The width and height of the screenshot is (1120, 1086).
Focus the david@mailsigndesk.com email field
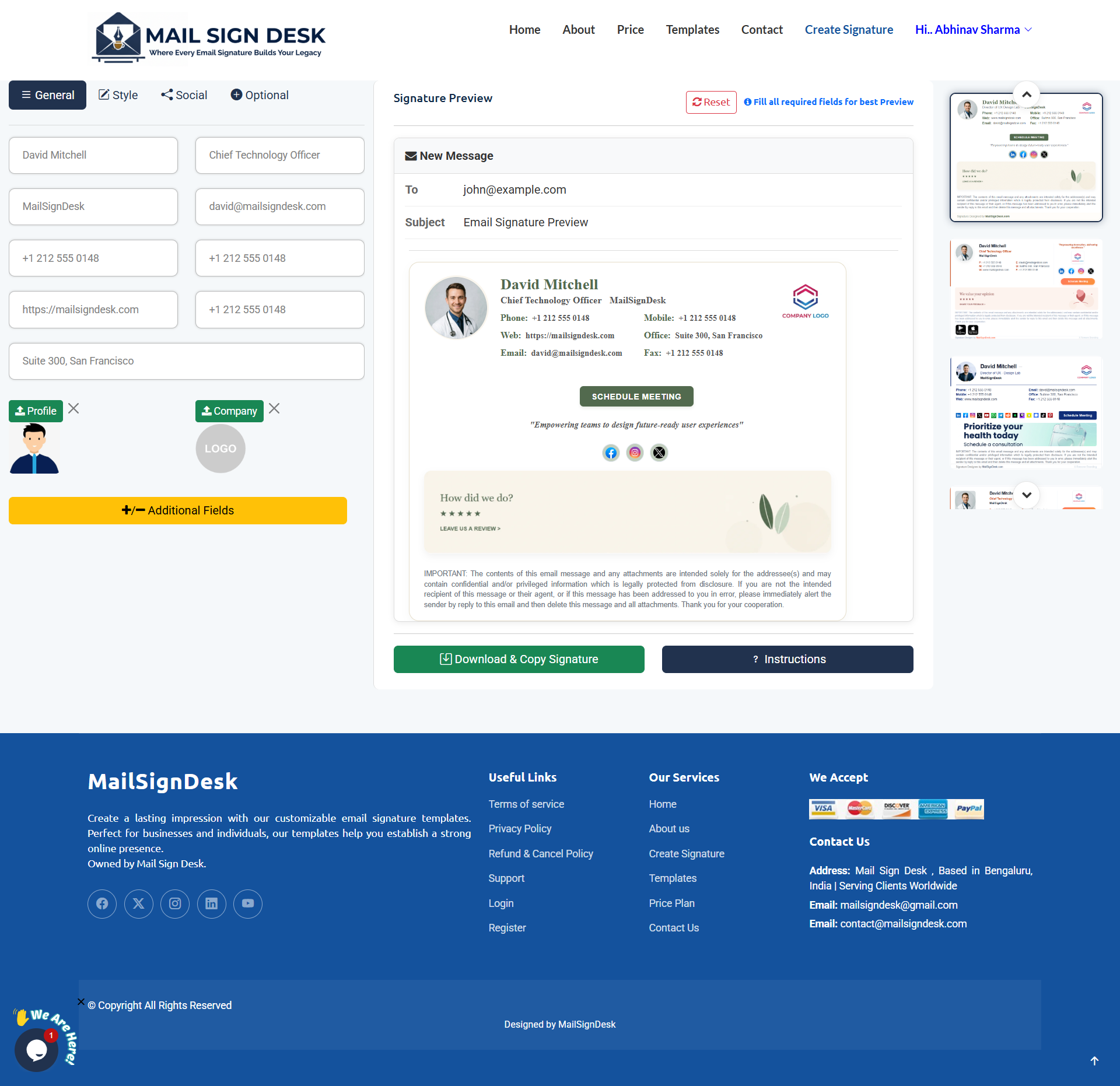click(x=280, y=206)
